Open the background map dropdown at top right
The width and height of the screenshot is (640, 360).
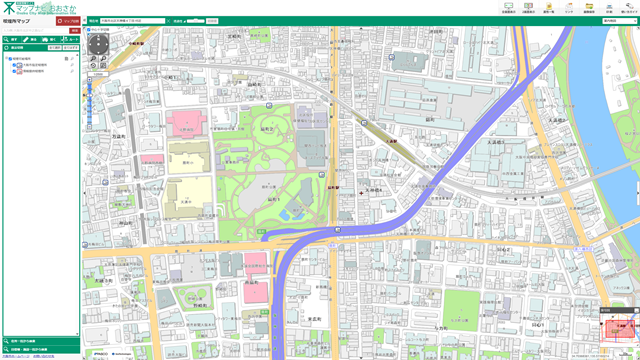pyautogui.click(x=620, y=21)
